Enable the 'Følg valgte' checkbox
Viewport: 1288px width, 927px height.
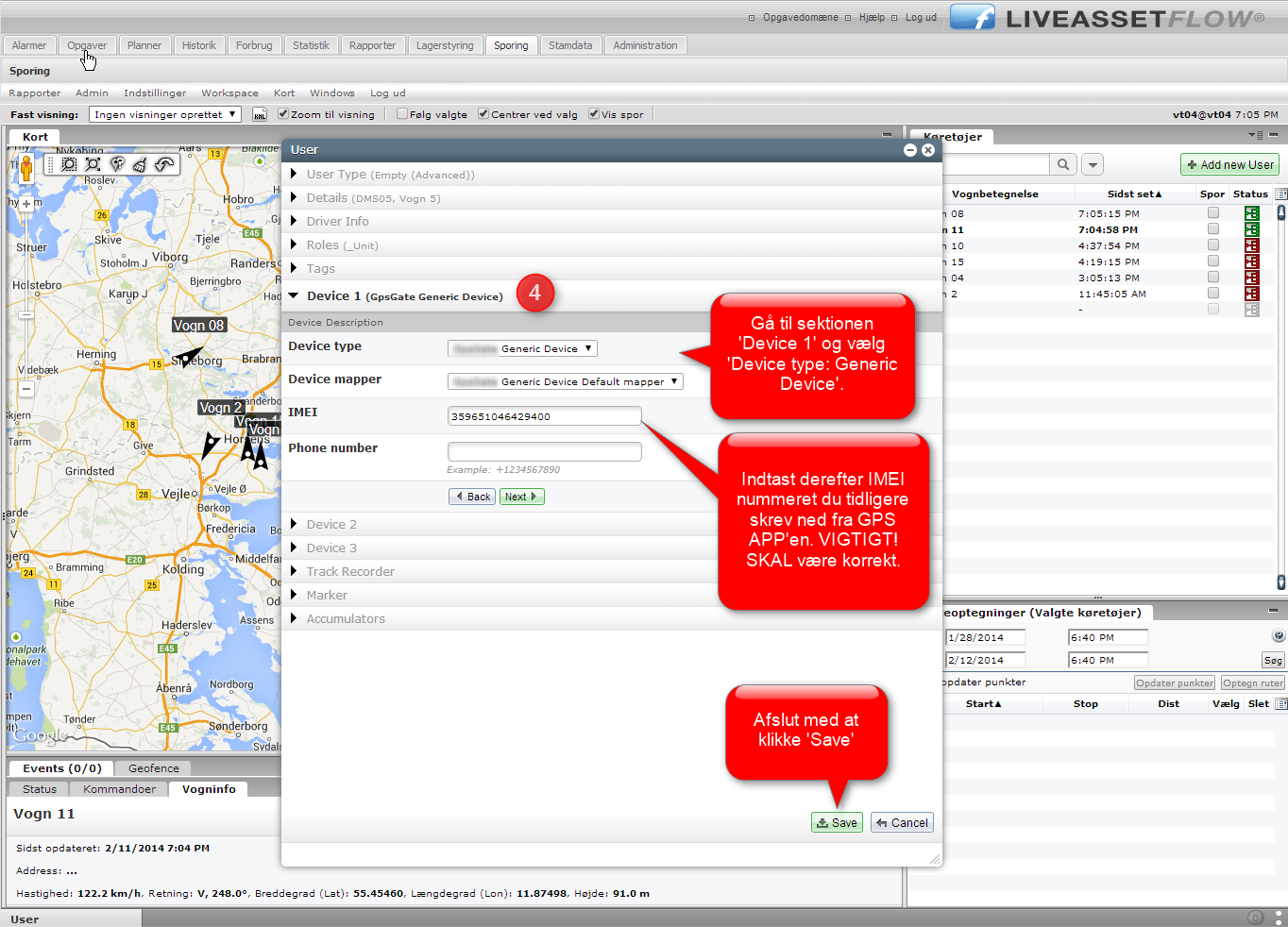click(402, 114)
